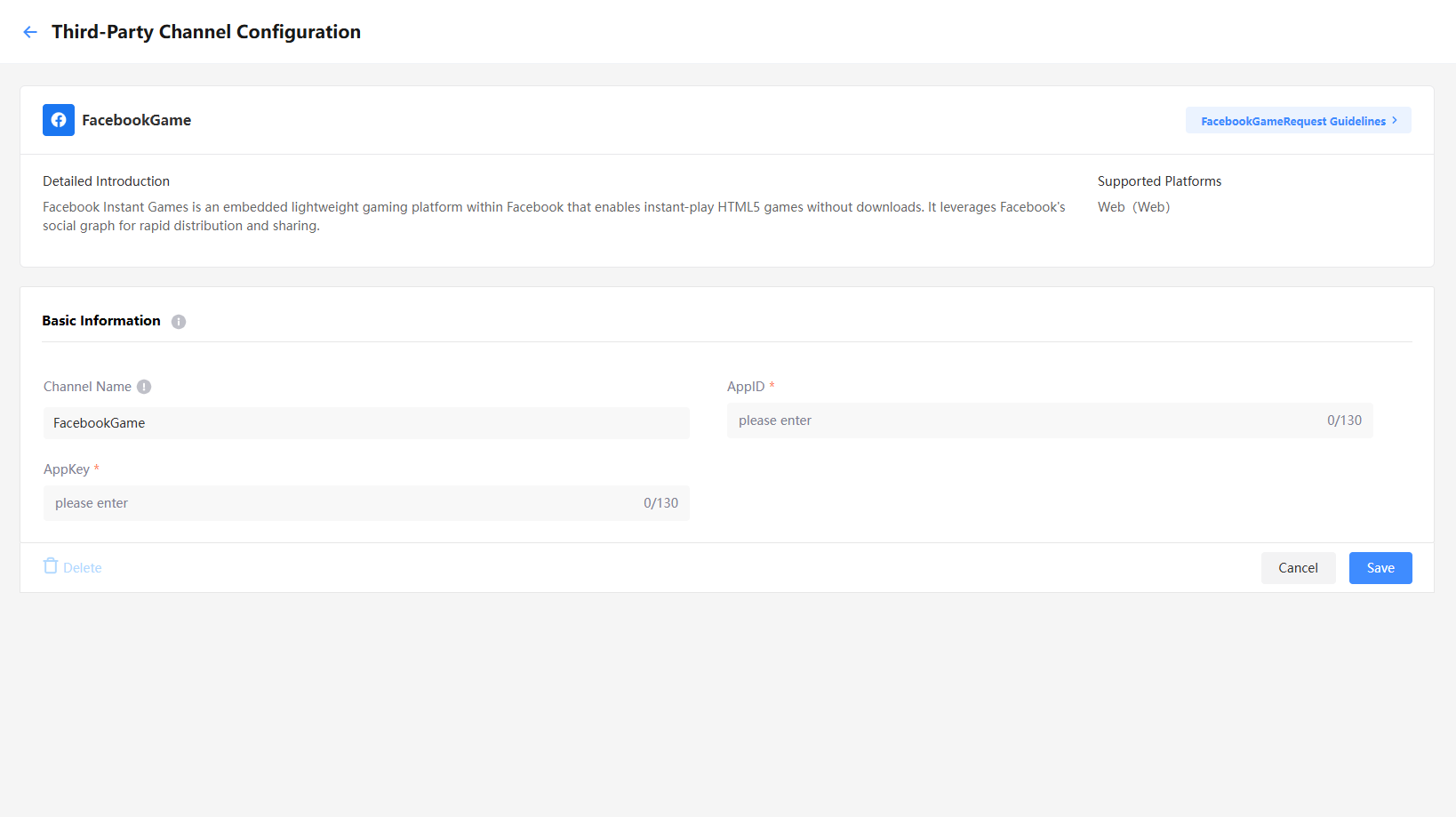Click the AppID 0/130 character counter

point(1344,421)
